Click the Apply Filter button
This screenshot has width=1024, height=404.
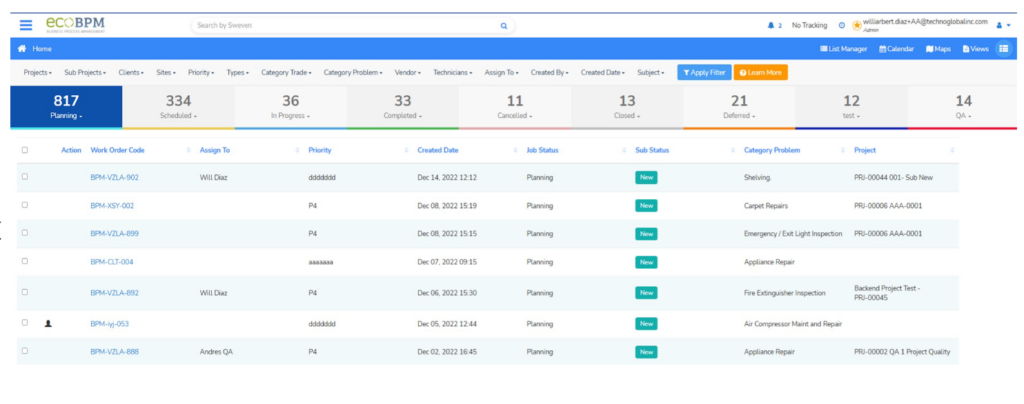pos(704,72)
